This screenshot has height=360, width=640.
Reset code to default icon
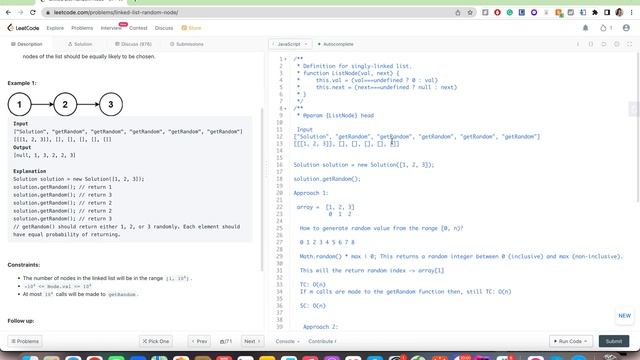(604, 44)
